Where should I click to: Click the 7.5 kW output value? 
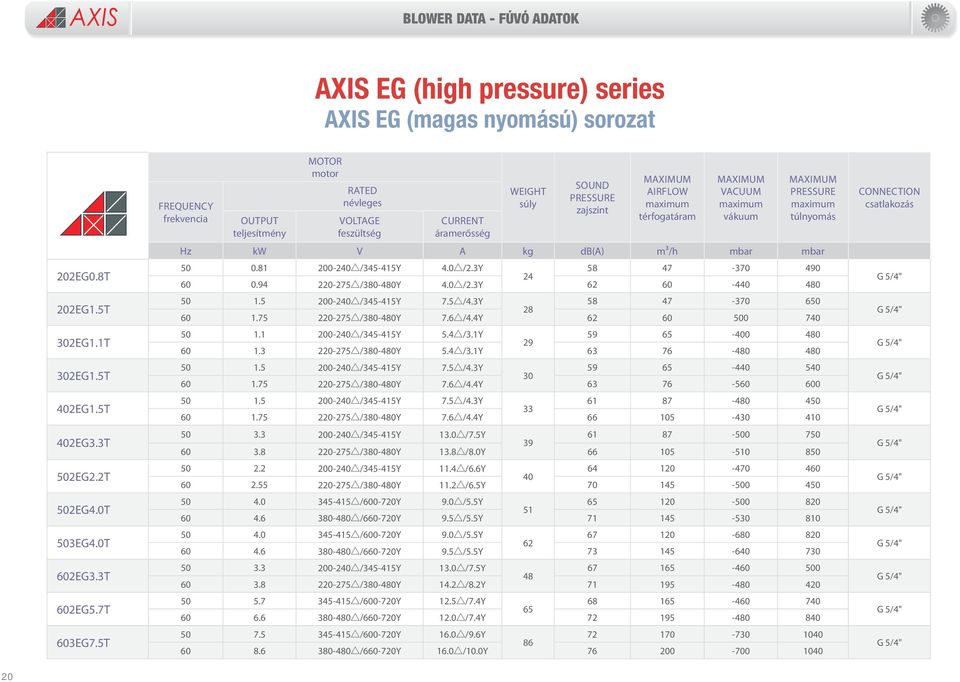click(259, 634)
